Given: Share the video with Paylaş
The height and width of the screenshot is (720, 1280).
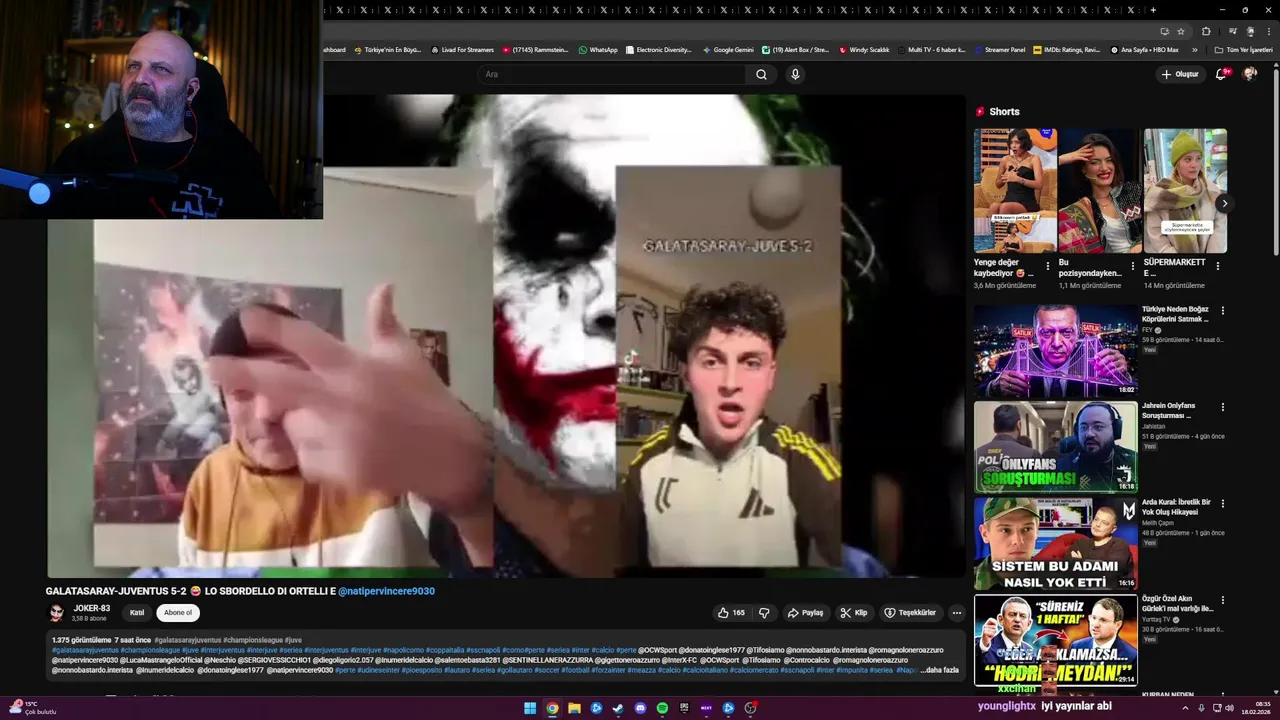Looking at the screenshot, I should [805, 613].
